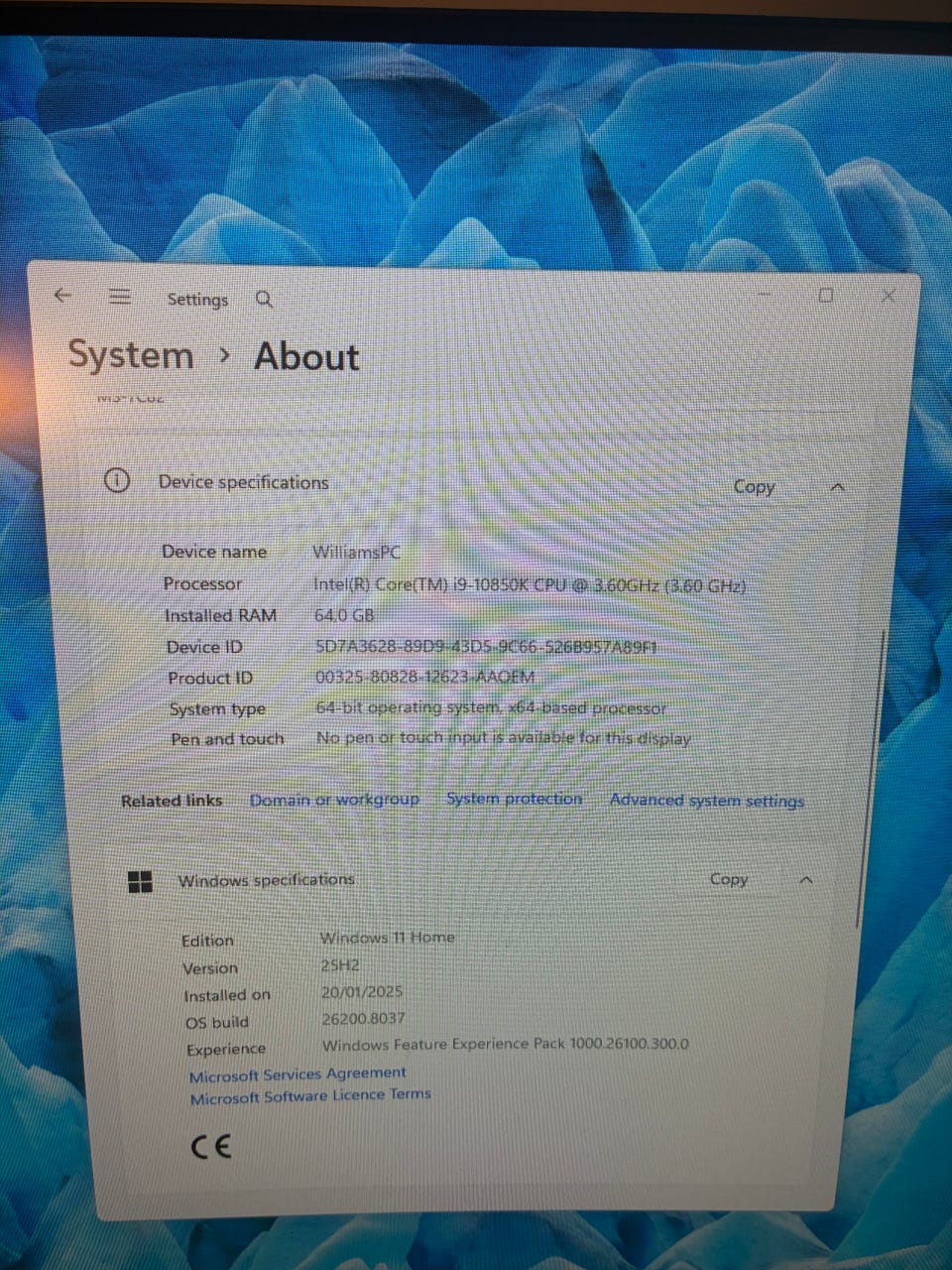The image size is (952, 1270).
Task: Select the No pen or touch input text
Action: [503, 737]
